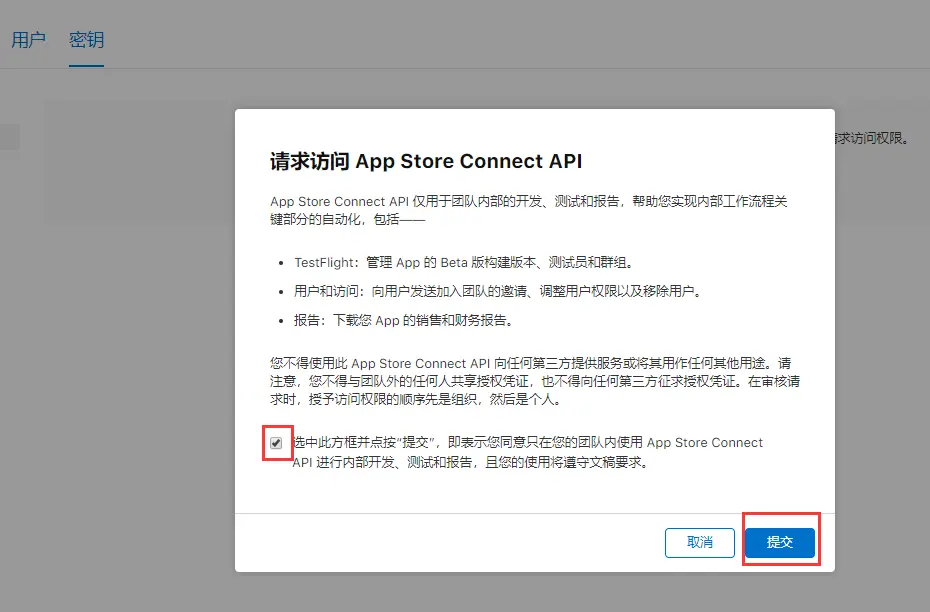Click the TestFlight bullet line
The height and width of the screenshot is (612, 930).
(464, 262)
